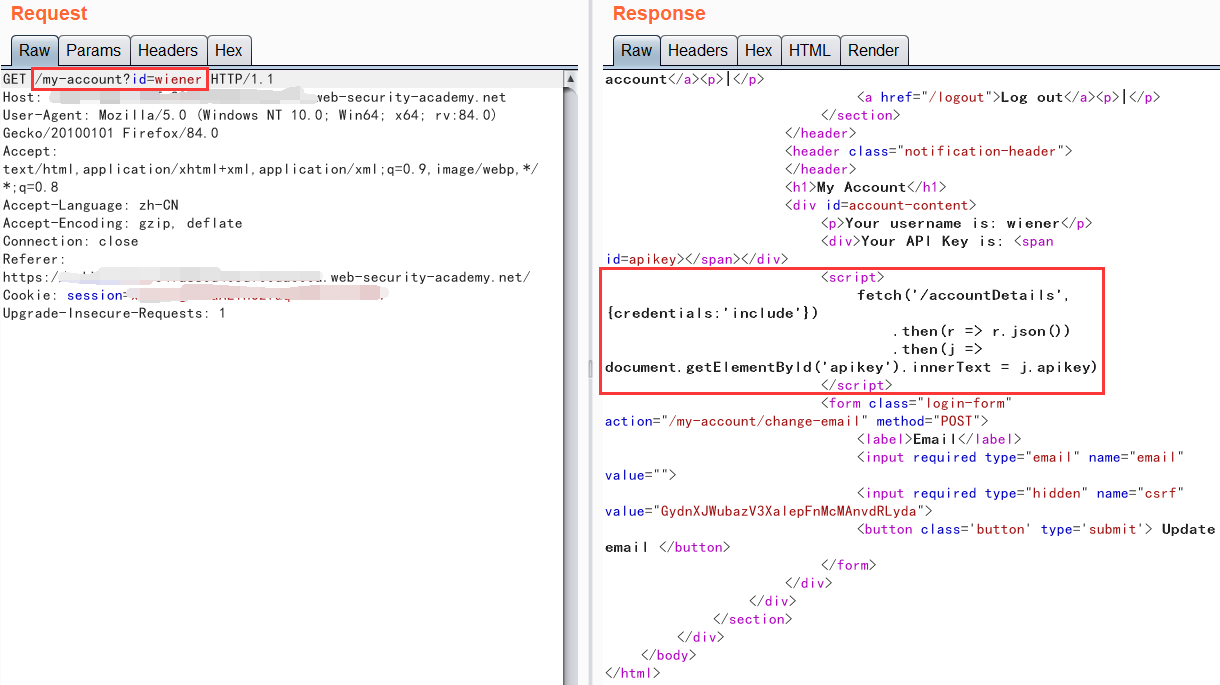Select the Request Raw tab
Image resolution: width=1220 pixels, height=685 pixels.
34,51
